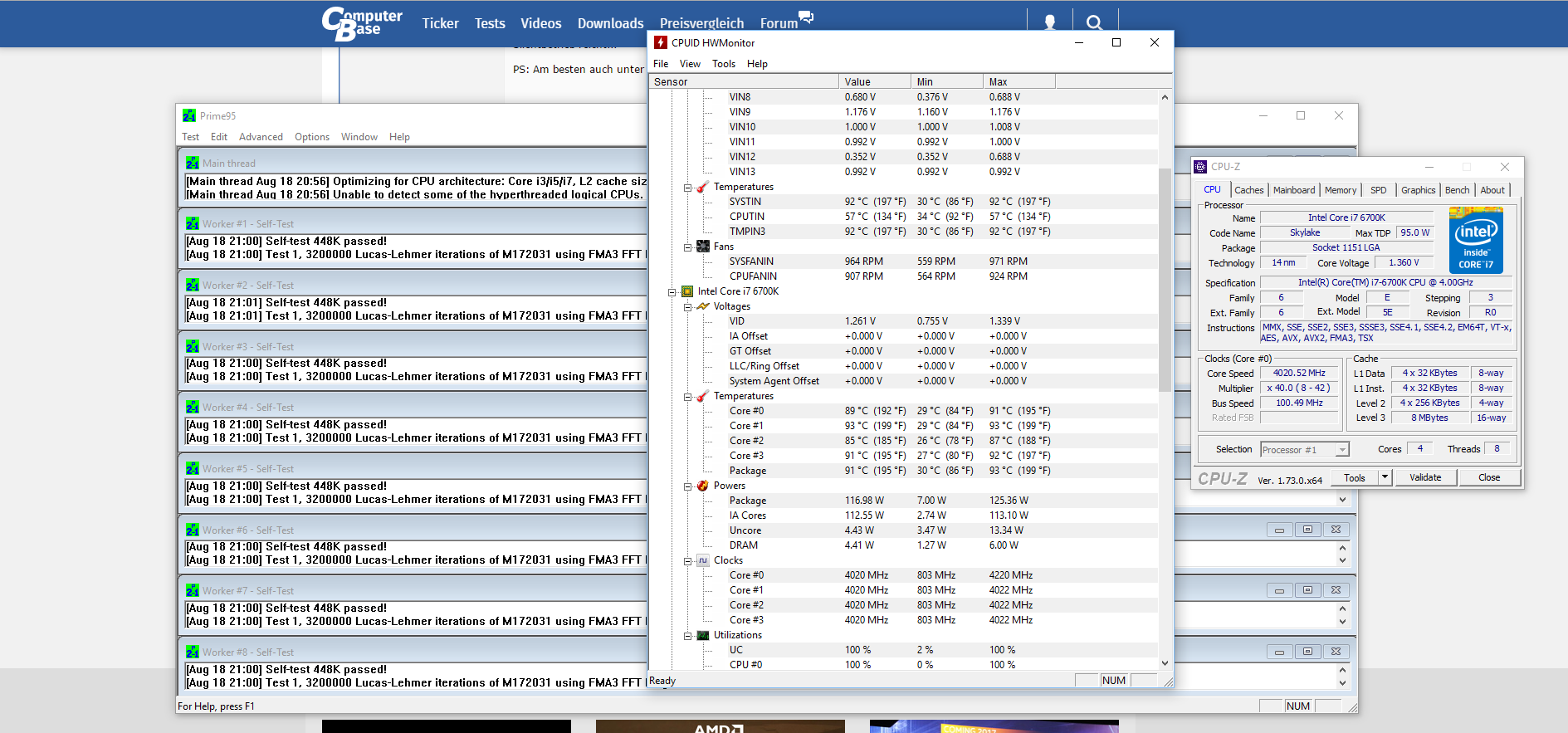This screenshot has width=1568, height=733.
Task: Click the Intel inside Core i7 logo
Action: pyautogui.click(x=1476, y=241)
